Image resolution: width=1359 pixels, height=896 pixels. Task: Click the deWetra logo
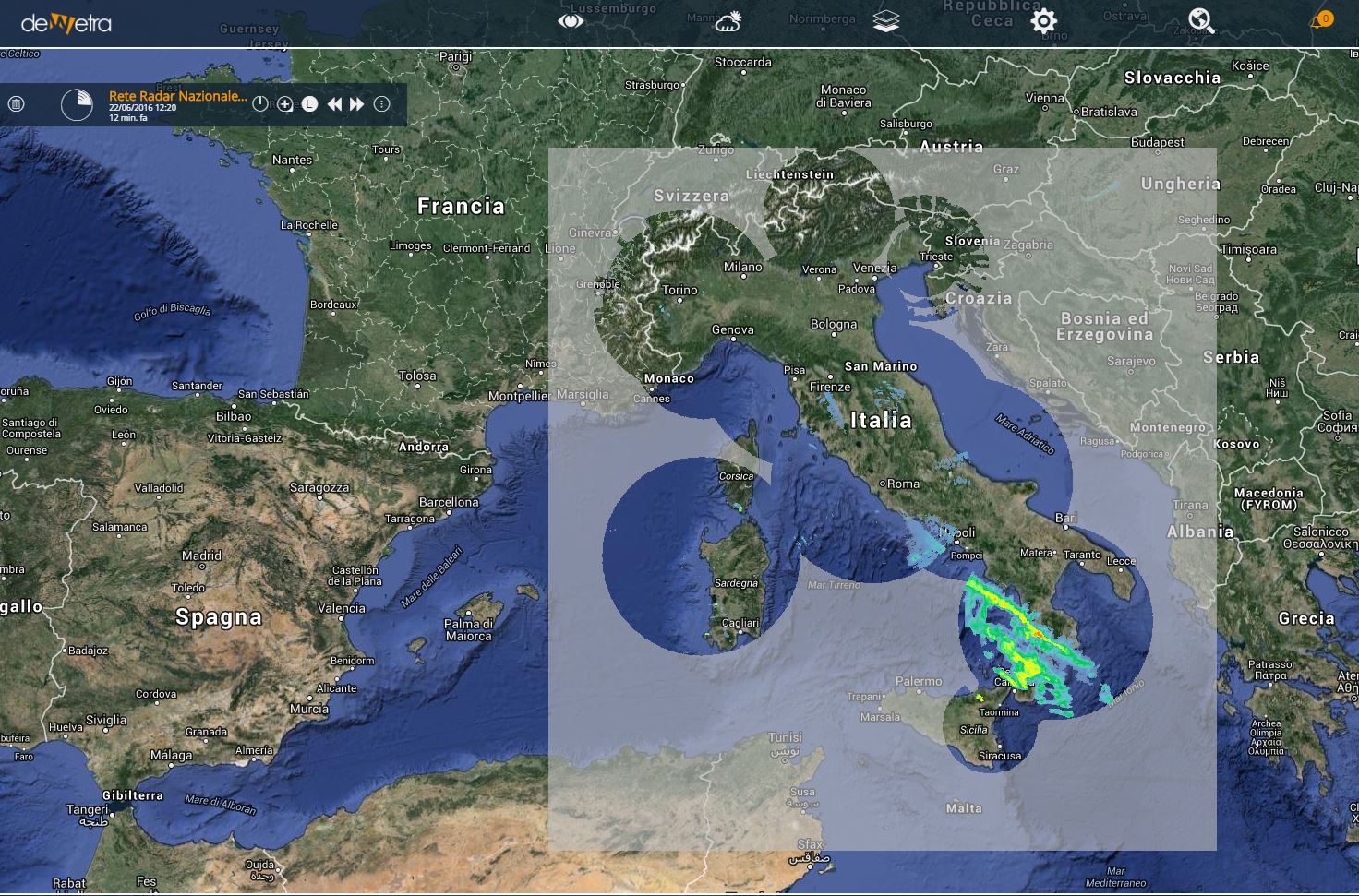[66, 23]
